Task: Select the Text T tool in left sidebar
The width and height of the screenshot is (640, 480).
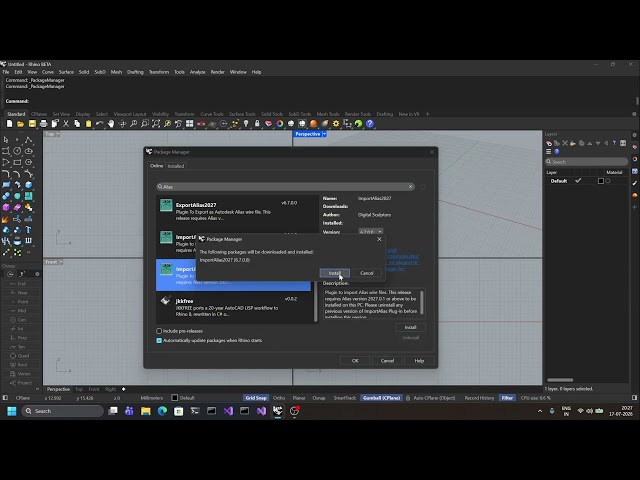Action: 29,230
